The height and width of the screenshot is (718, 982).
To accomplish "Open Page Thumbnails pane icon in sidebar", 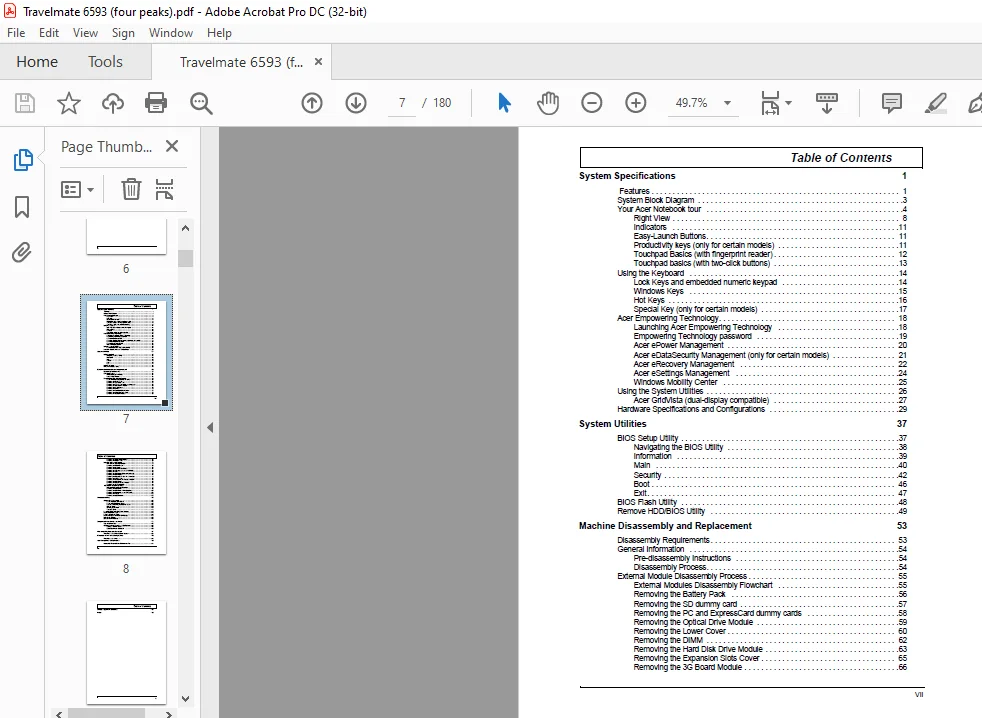I will pyautogui.click(x=23, y=160).
